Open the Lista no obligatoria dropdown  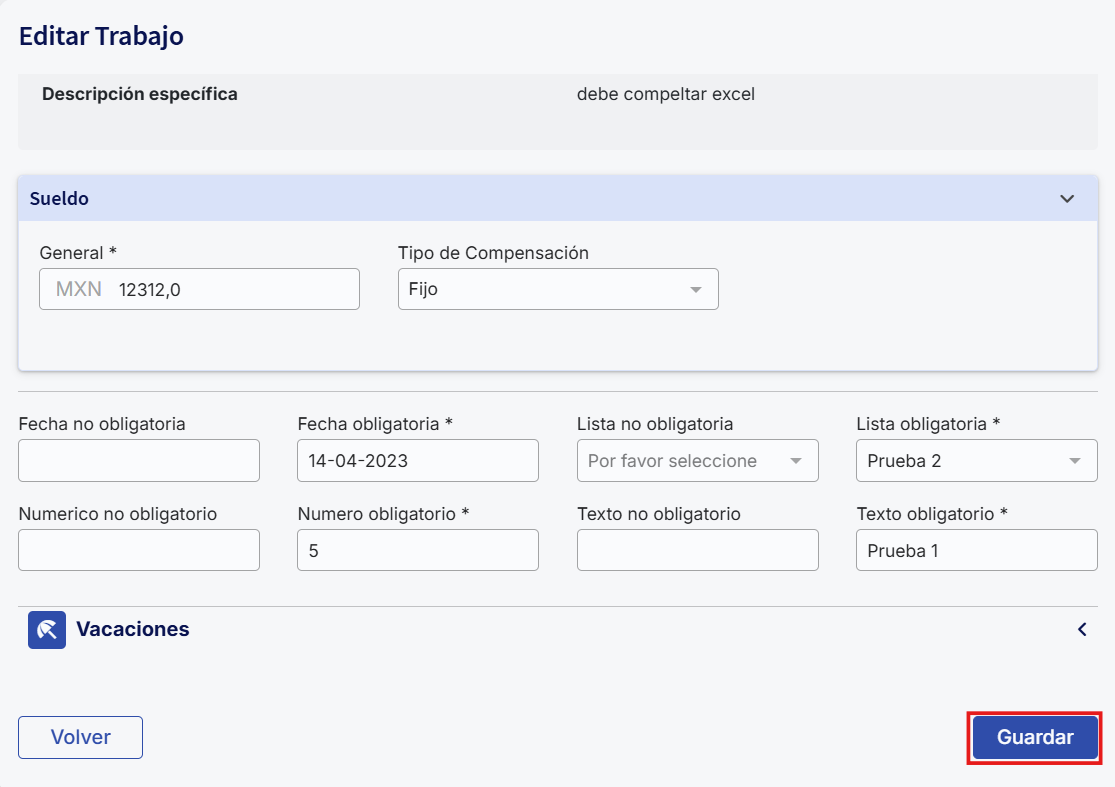[x=697, y=461]
